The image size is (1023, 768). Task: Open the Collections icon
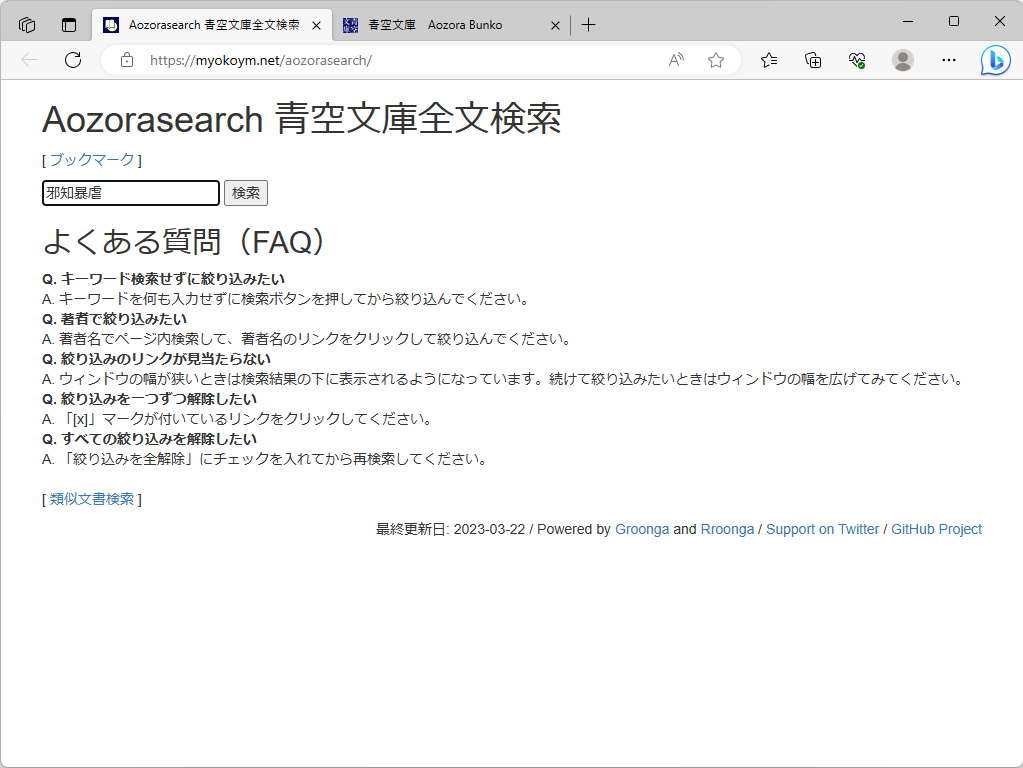tap(811, 60)
